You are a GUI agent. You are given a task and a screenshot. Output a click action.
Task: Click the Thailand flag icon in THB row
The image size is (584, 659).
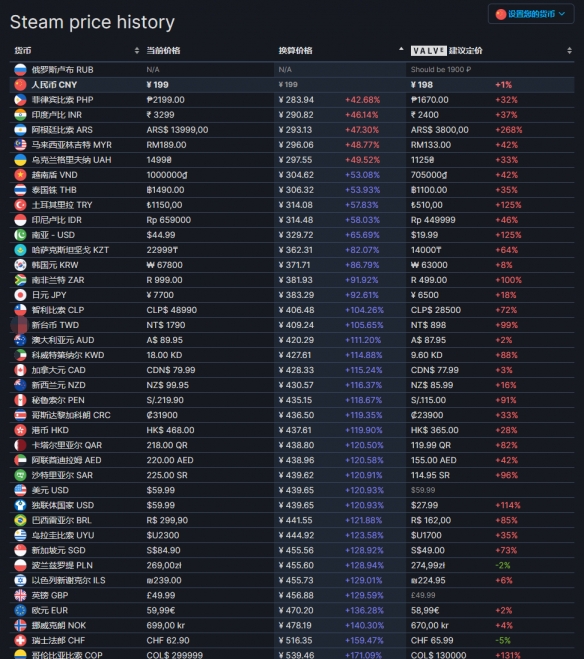pos(20,190)
